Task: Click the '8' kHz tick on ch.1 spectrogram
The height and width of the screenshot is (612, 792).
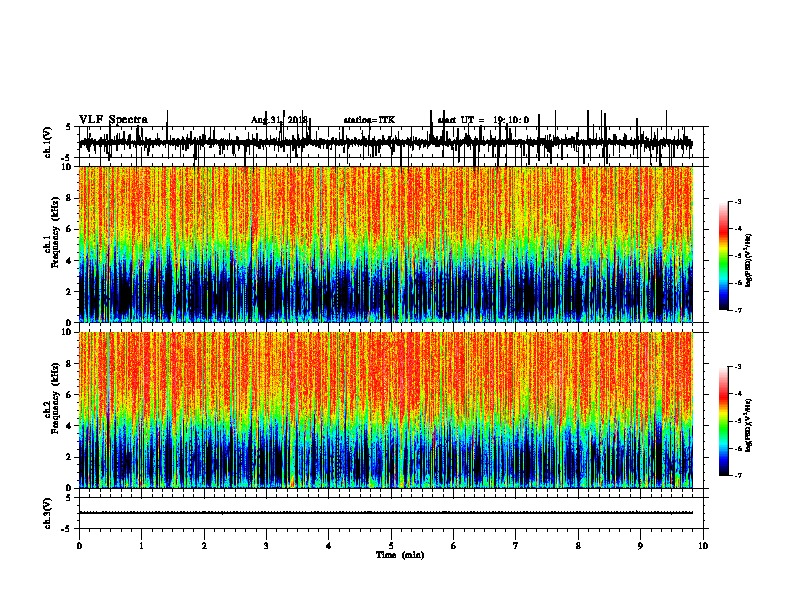Action: pos(69,198)
